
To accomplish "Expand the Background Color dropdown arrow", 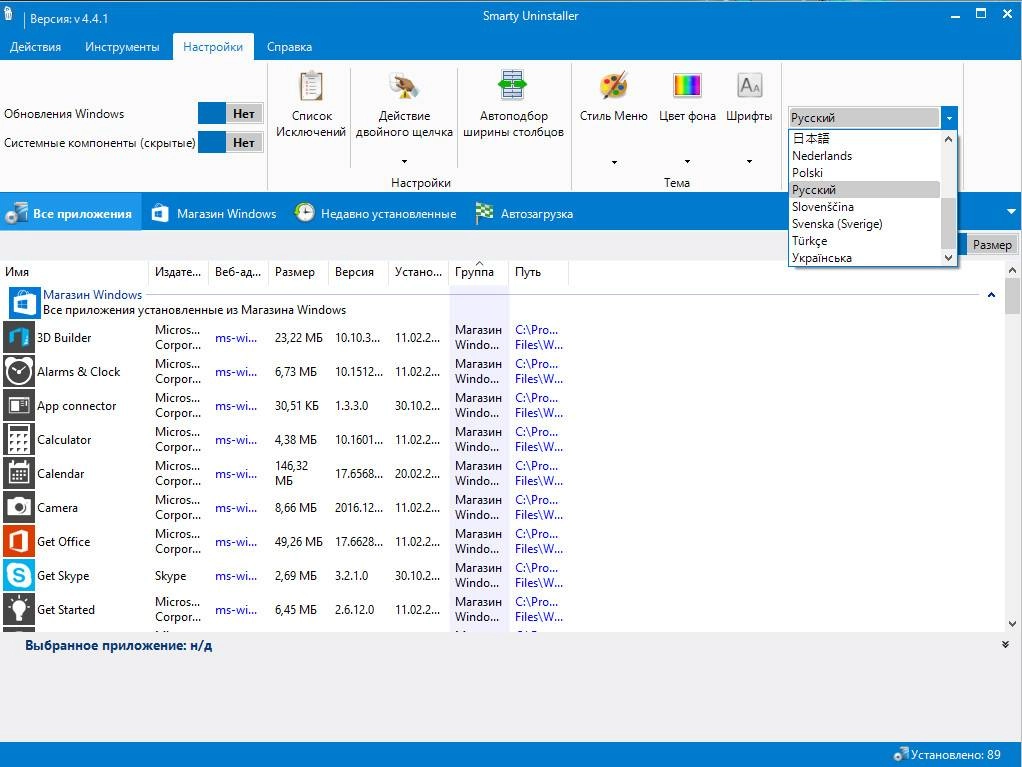I will (687, 161).
